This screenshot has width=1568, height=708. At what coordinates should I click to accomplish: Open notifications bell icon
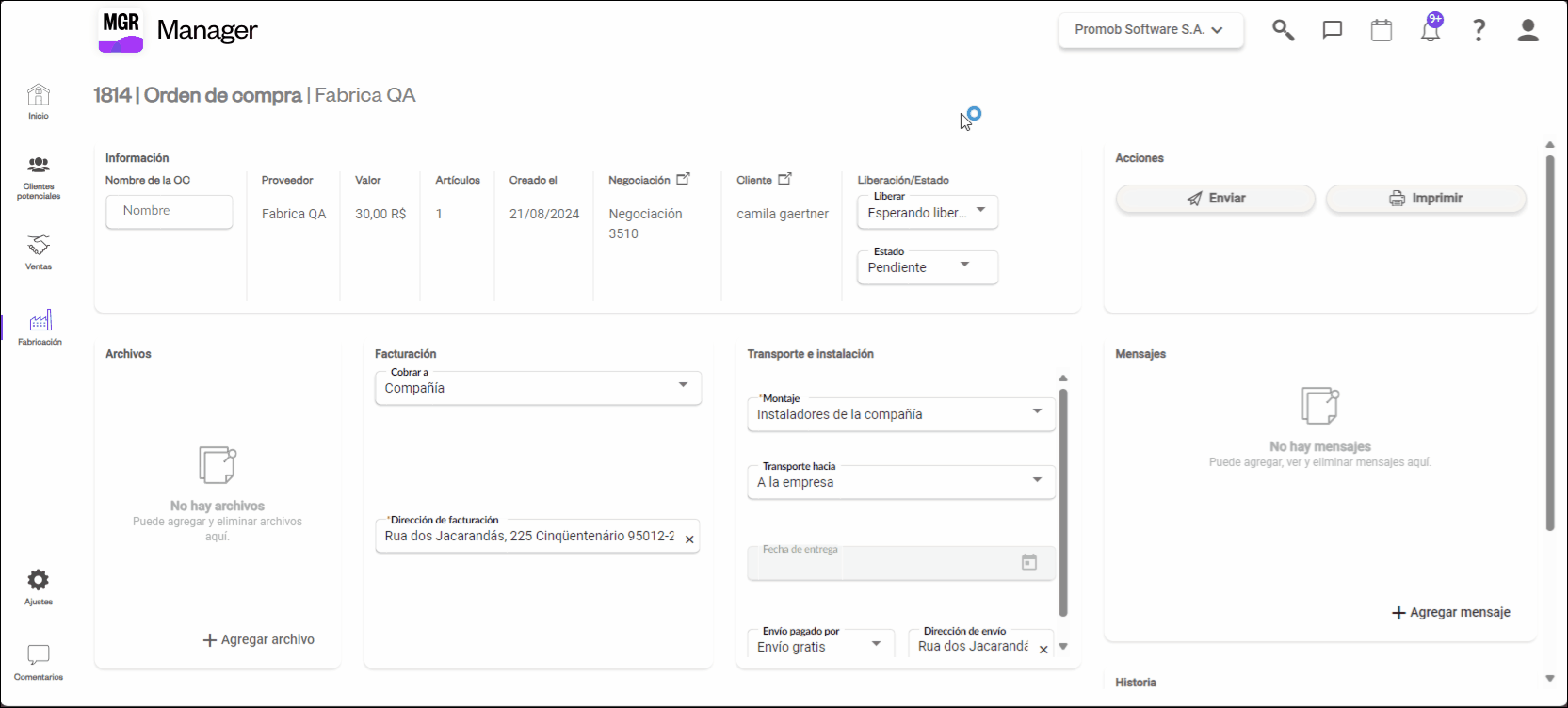pos(1431,30)
